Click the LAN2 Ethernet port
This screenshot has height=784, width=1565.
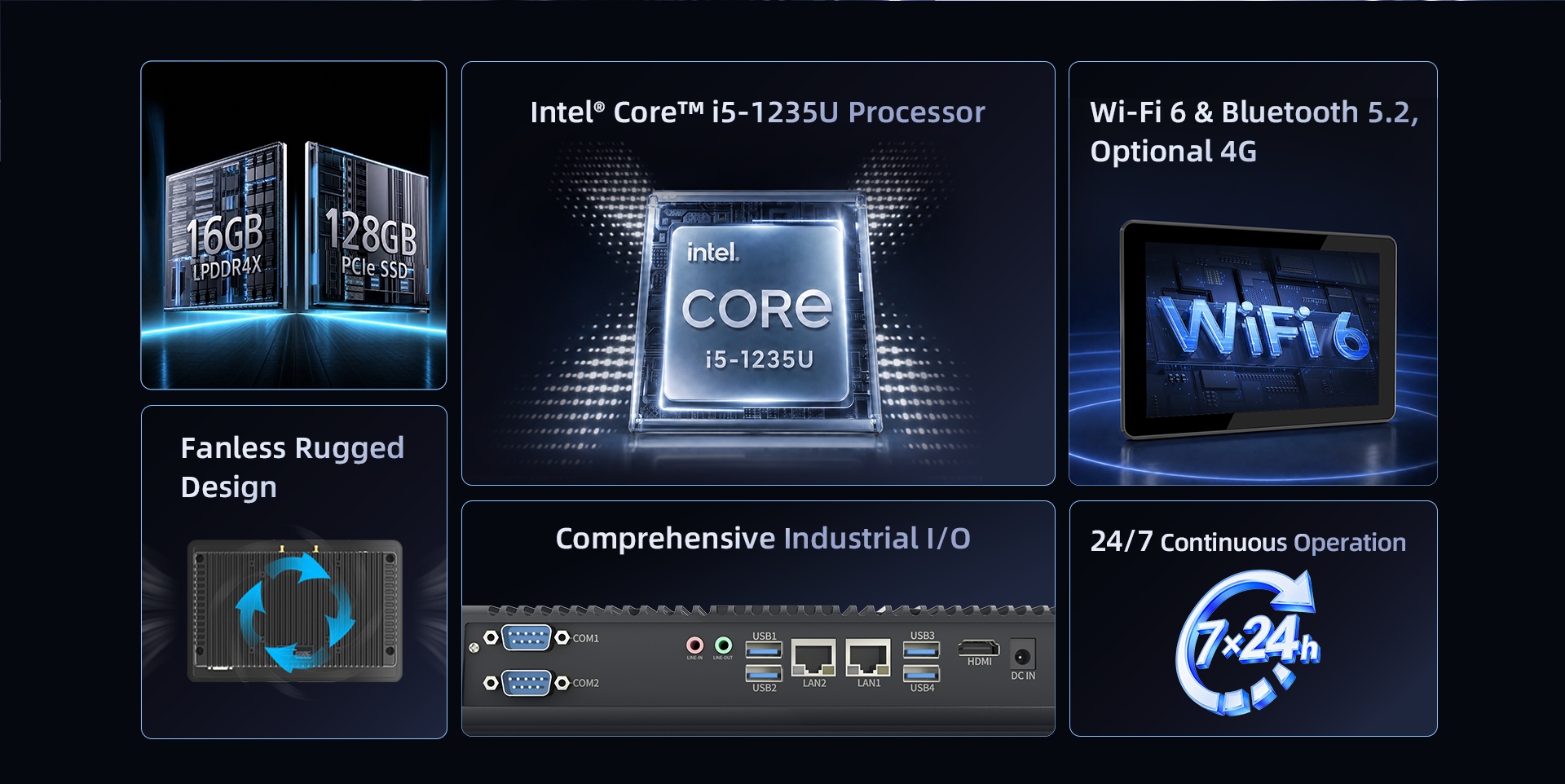point(814,658)
